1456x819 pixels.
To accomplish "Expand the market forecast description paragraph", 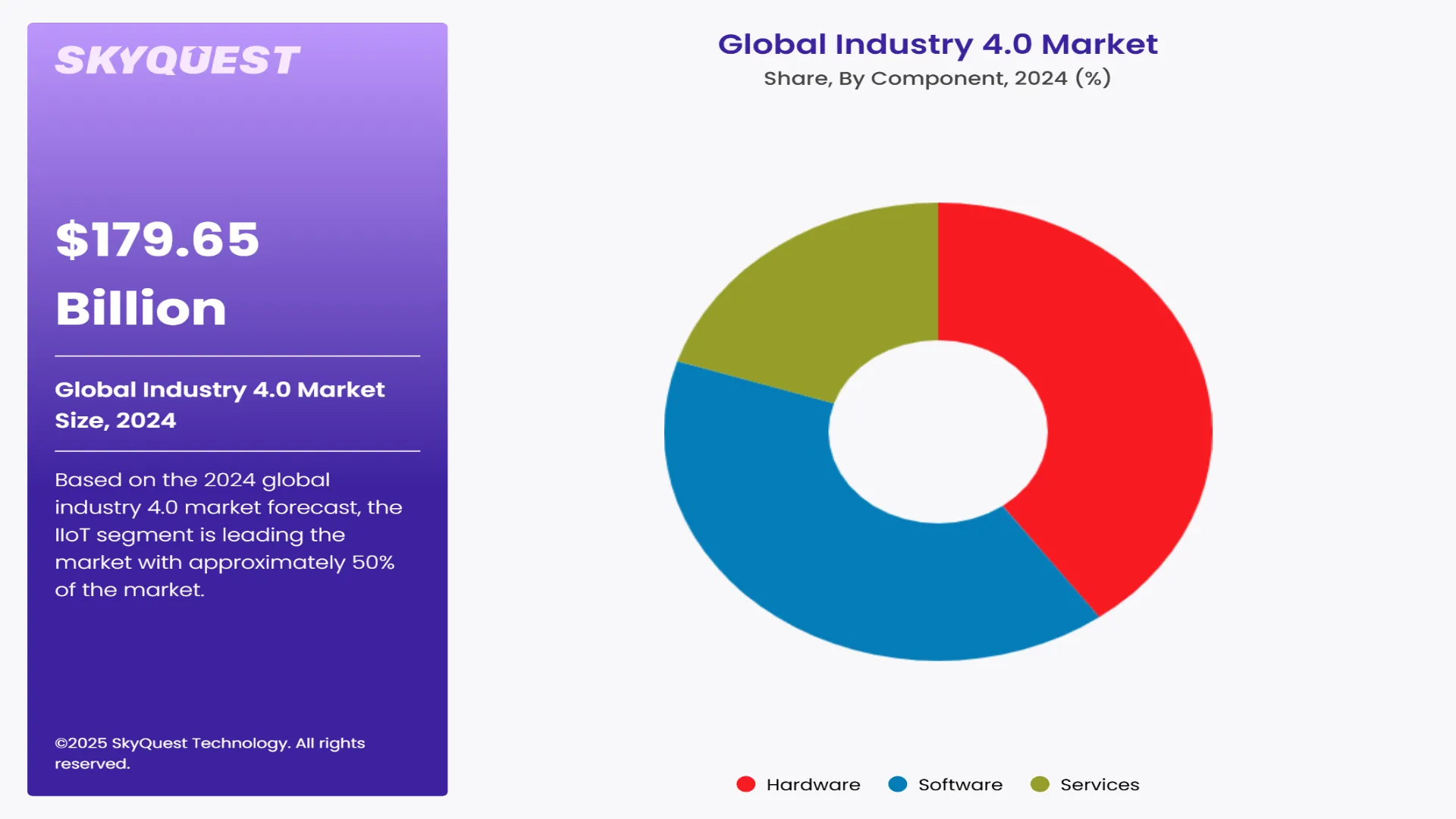I will tap(227, 535).
